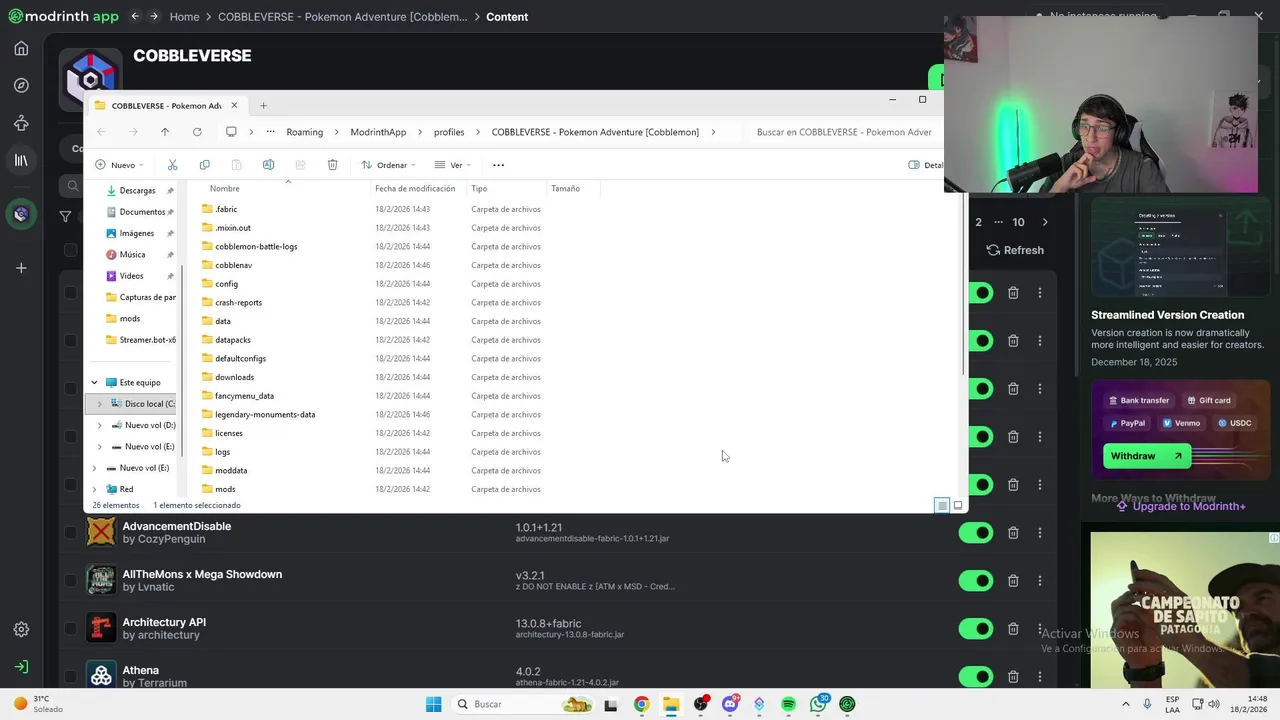Click the plus icon to create instance
The height and width of the screenshot is (720, 1280).
pyautogui.click(x=21, y=267)
